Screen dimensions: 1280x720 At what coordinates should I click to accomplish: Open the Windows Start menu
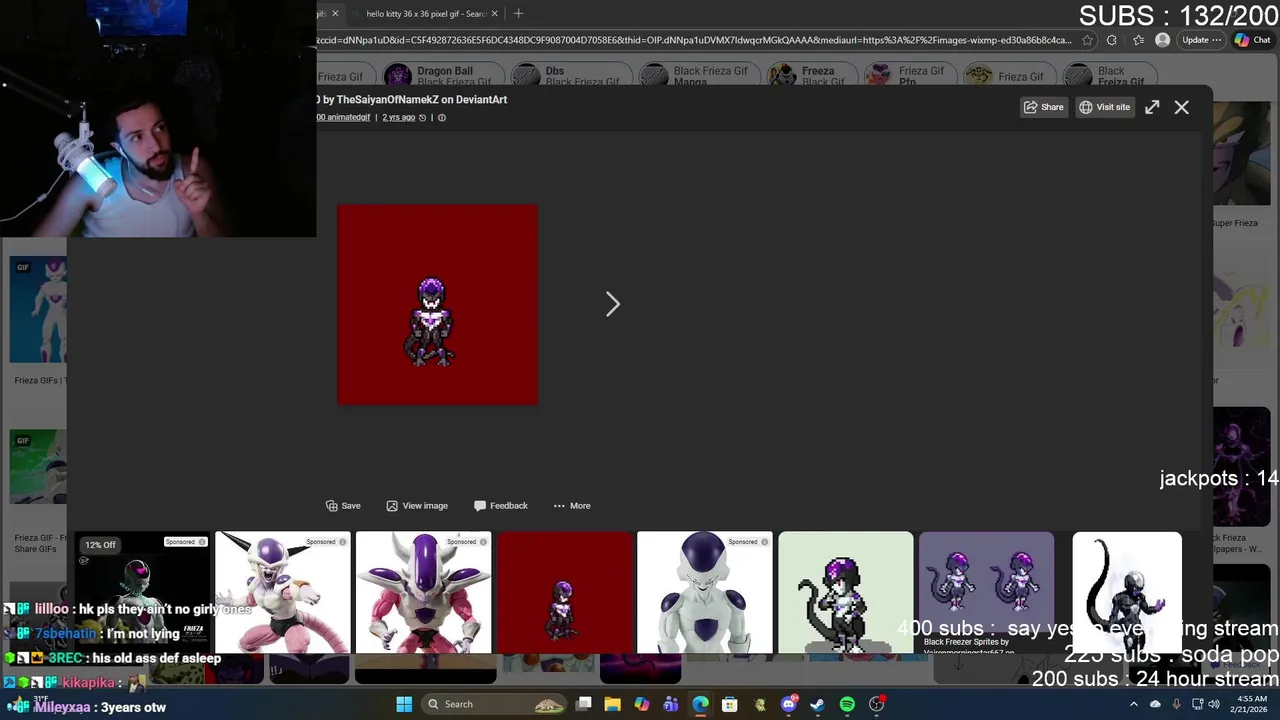[x=404, y=704]
